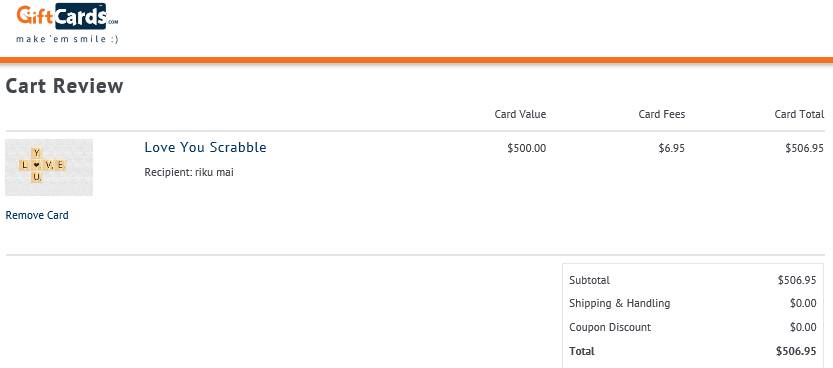This screenshot has height=368, width=833.
Task: Select the Card Value column header
Action: pyautogui.click(x=520, y=114)
